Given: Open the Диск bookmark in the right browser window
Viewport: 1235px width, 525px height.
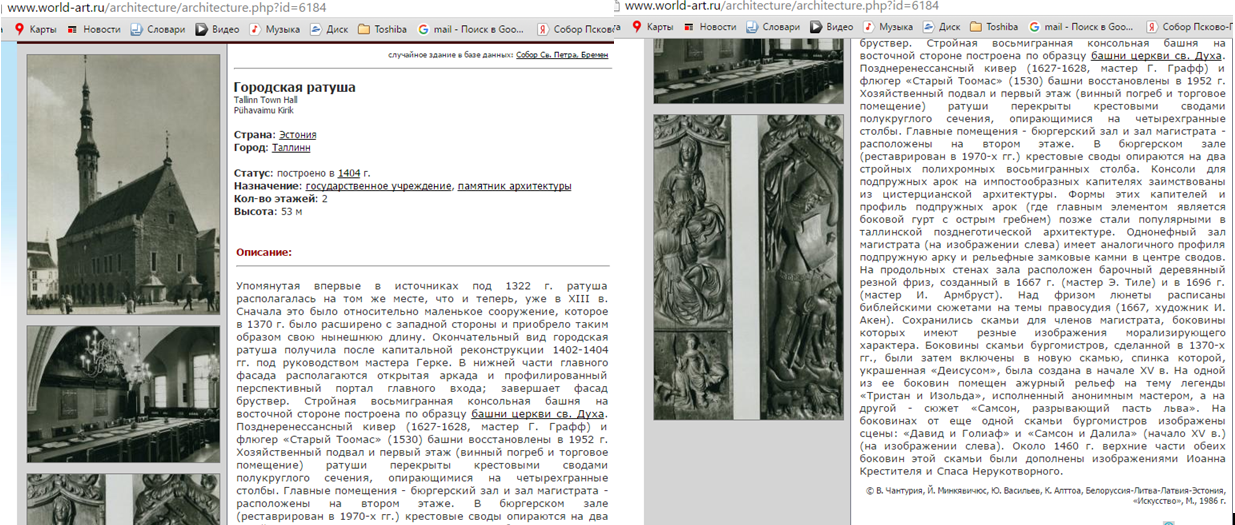Looking at the screenshot, I should coord(942,27).
